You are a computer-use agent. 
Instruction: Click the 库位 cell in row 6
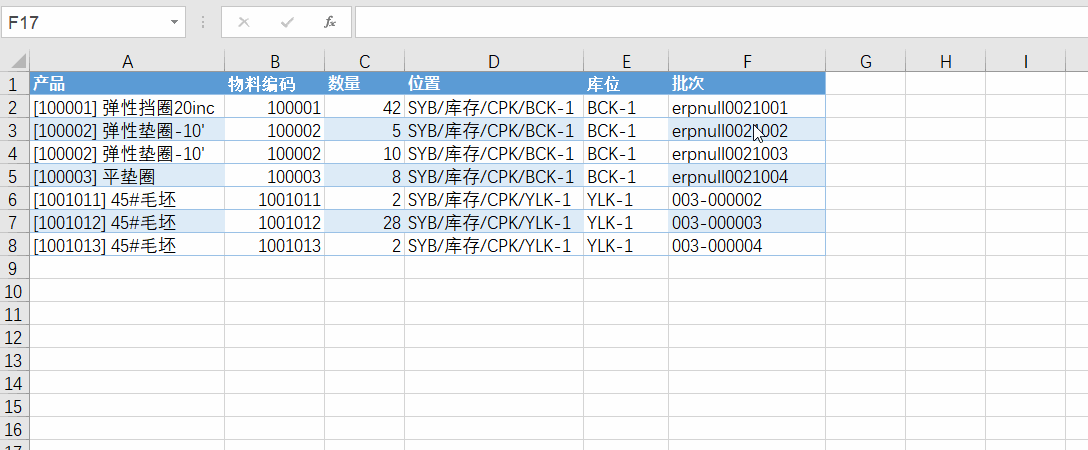626,199
